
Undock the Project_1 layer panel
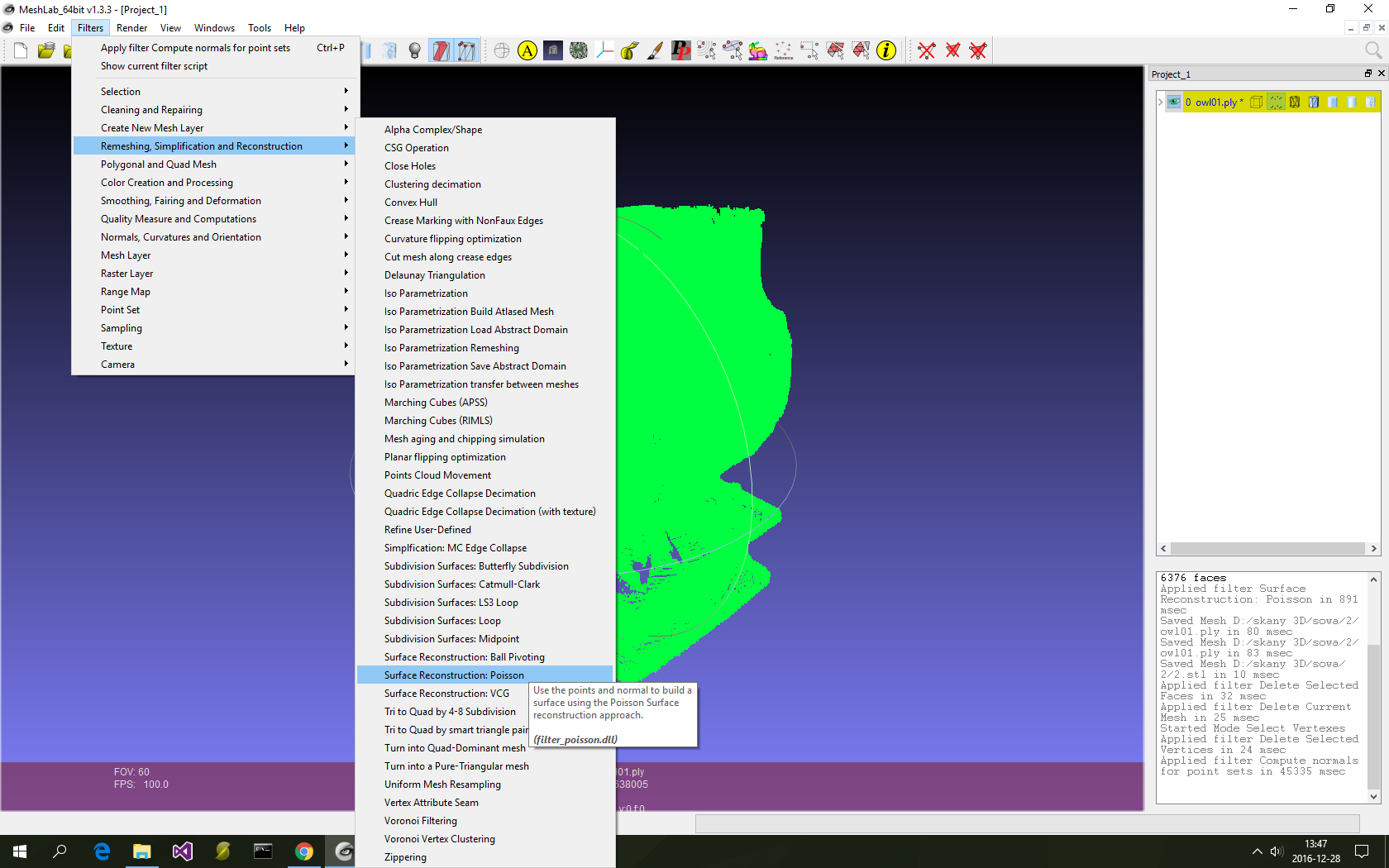[1368, 74]
